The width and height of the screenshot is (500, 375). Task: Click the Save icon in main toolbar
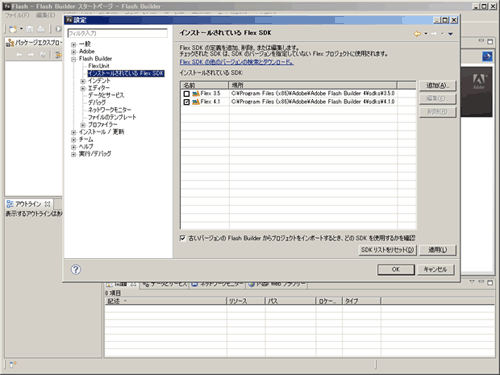point(30,29)
